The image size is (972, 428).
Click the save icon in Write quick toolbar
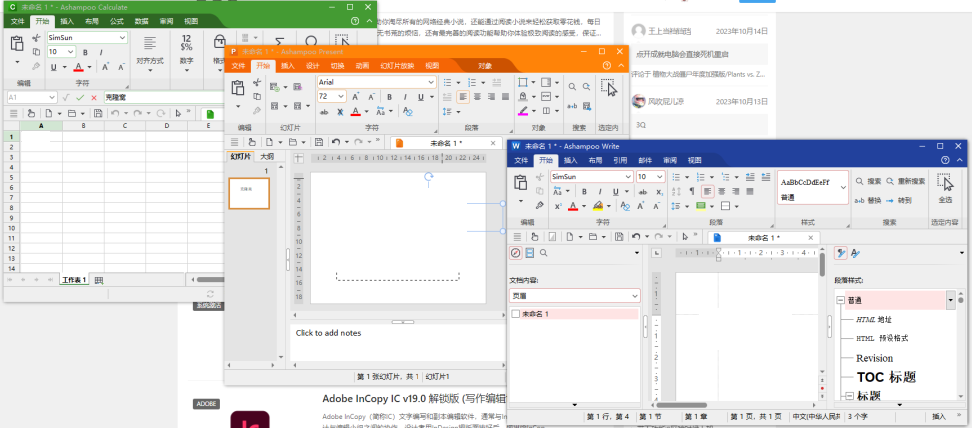point(618,236)
